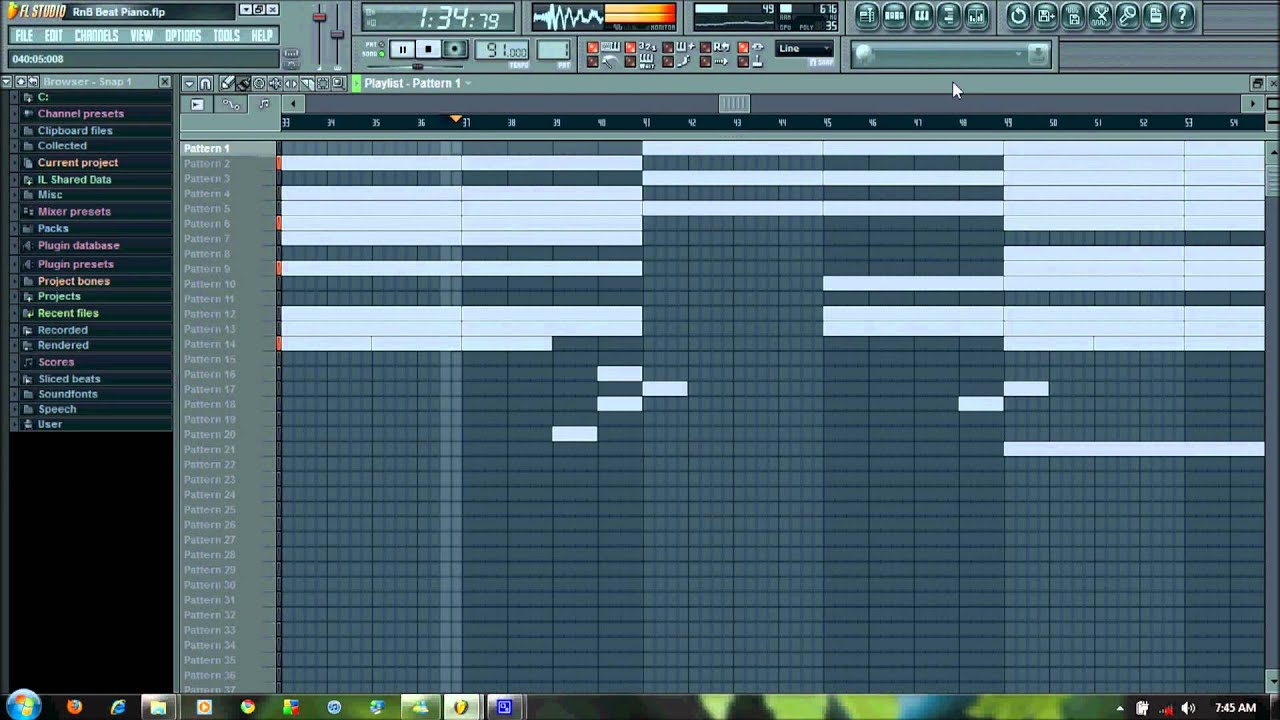Select the Slice tool in Playlist

307,83
